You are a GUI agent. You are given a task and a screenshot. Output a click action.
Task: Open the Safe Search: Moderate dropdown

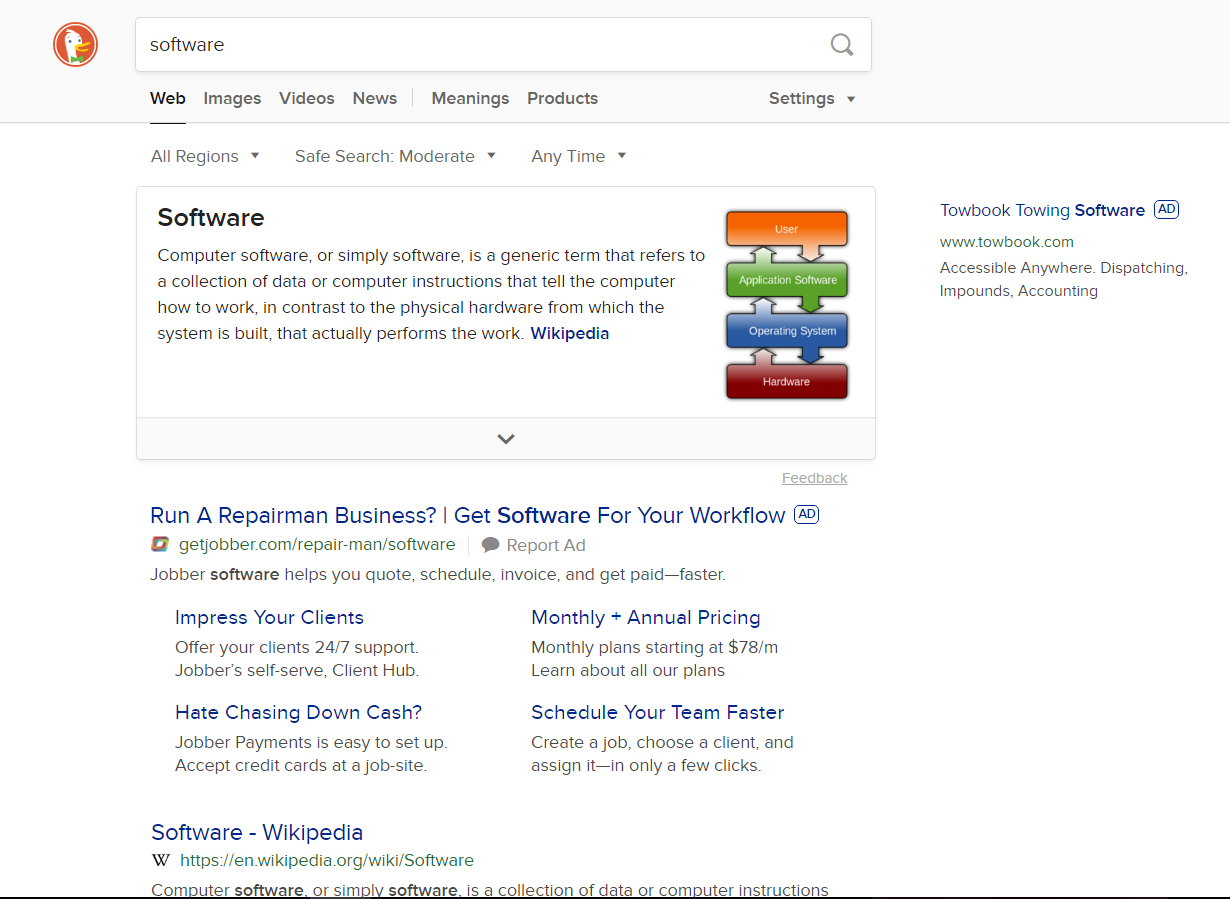395,156
